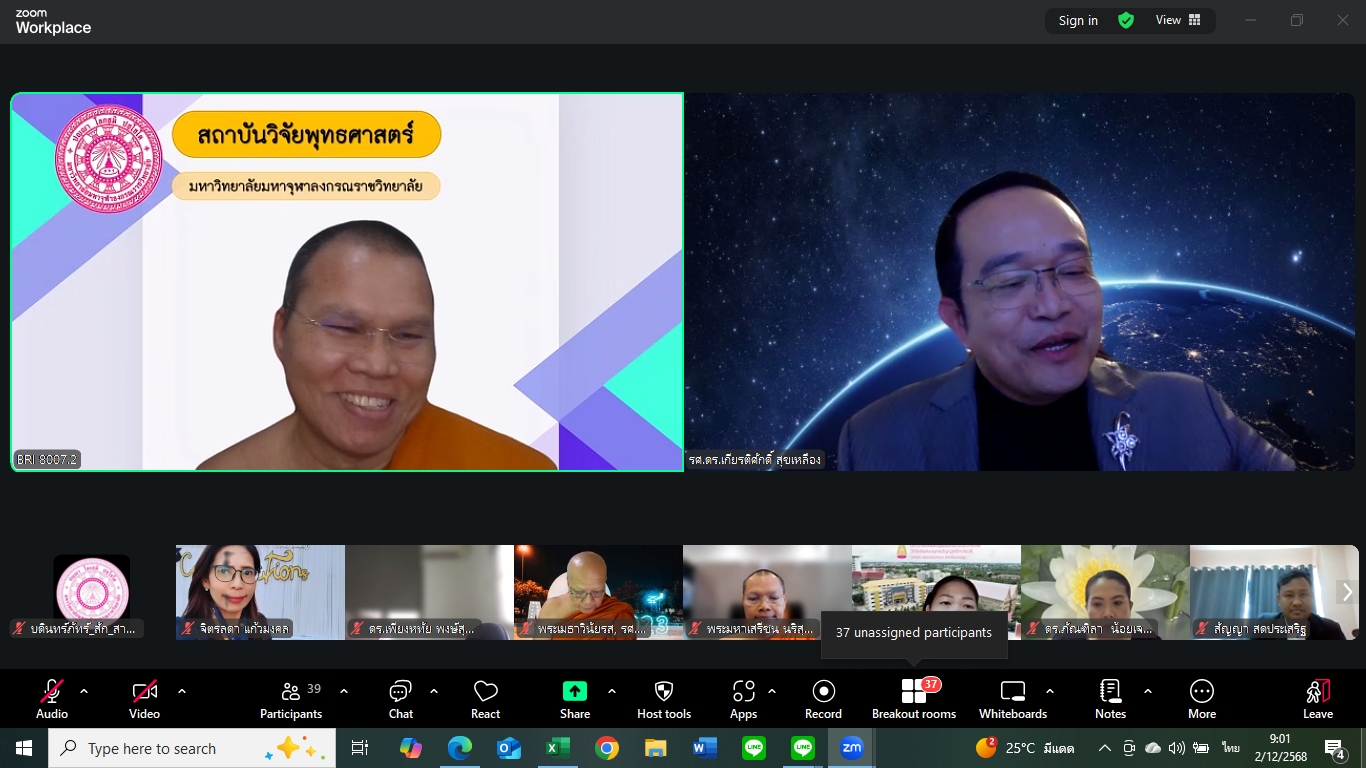Start screen sharing with Share

pos(574,698)
